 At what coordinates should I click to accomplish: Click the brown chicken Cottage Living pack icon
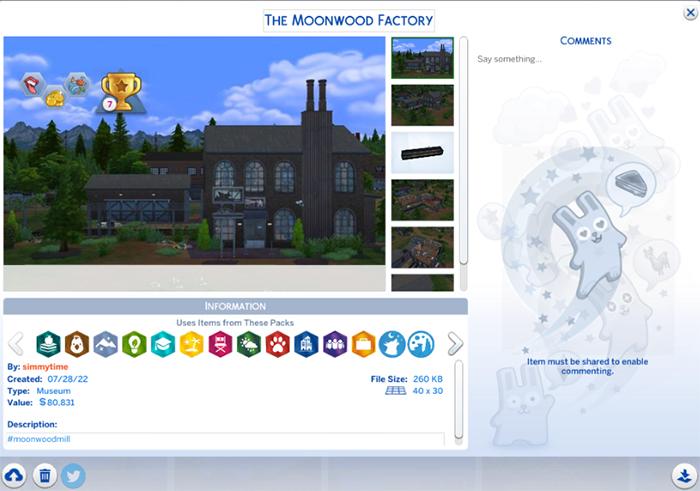click(x=77, y=344)
